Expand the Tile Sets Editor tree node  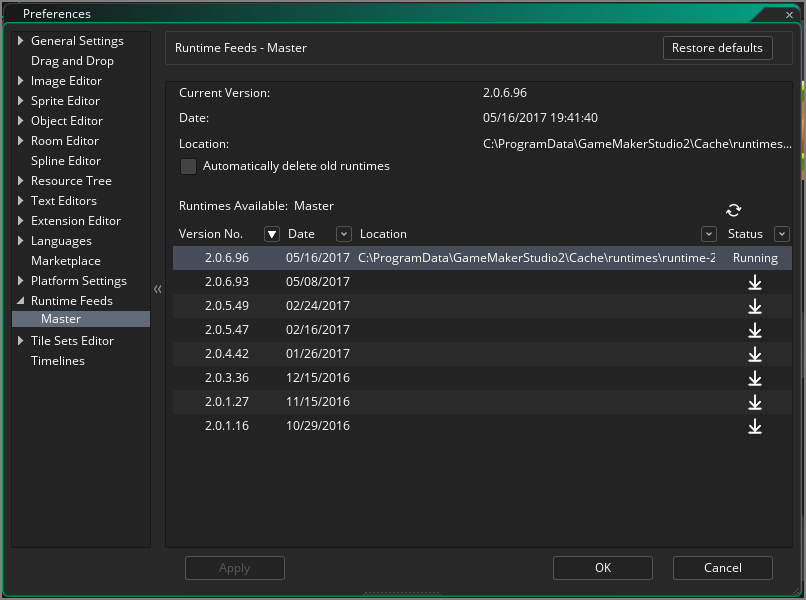21,341
